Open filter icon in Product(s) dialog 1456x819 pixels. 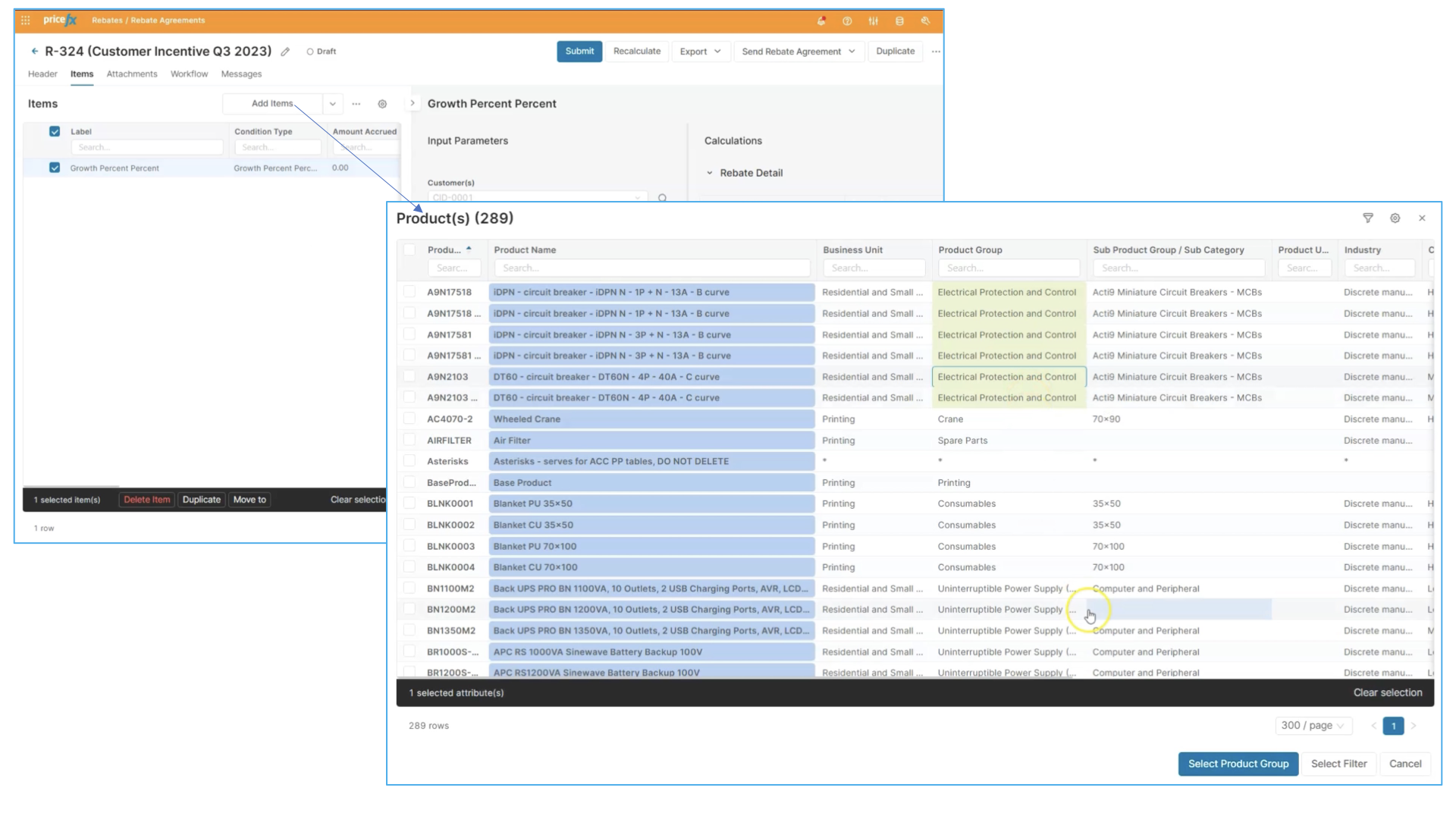point(1368,218)
